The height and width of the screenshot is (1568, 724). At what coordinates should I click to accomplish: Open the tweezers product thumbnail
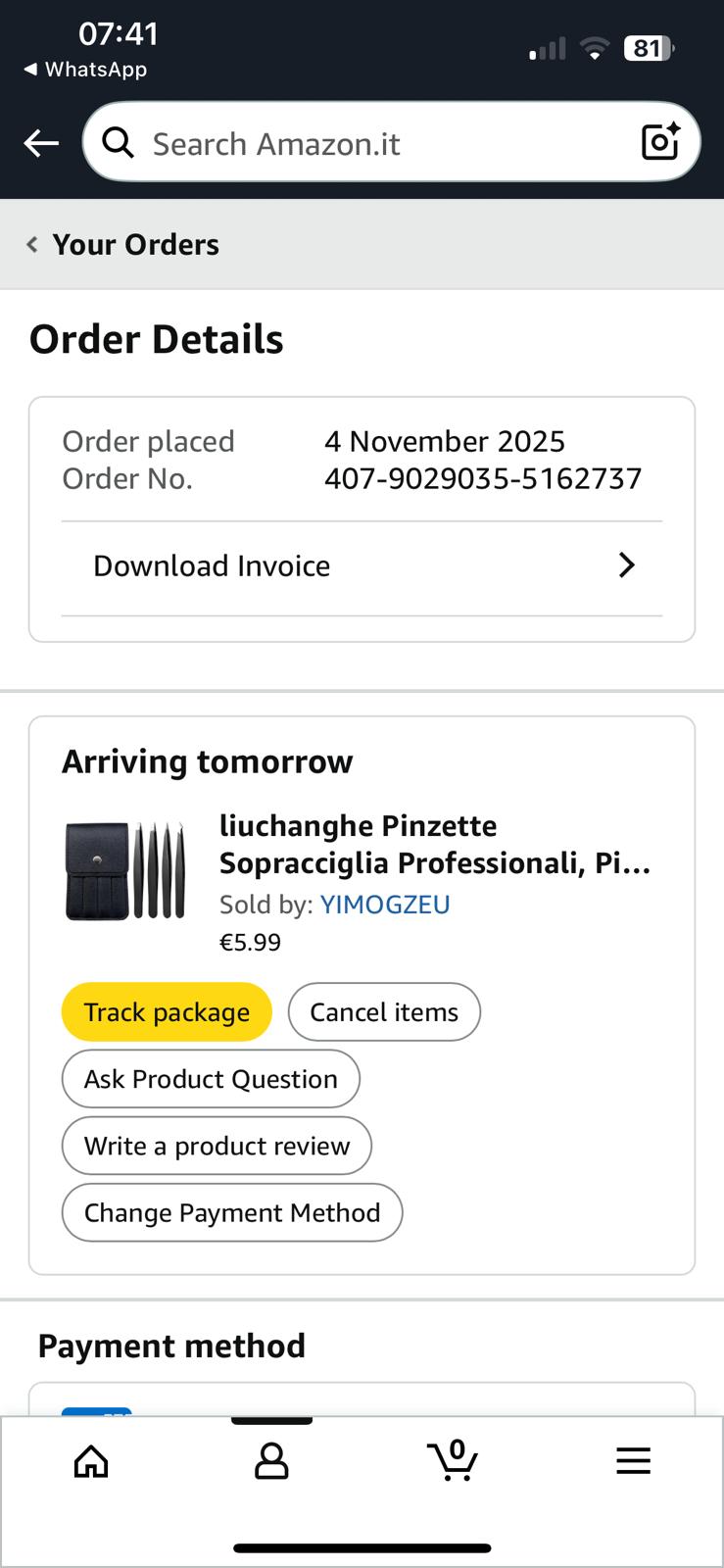(x=124, y=870)
